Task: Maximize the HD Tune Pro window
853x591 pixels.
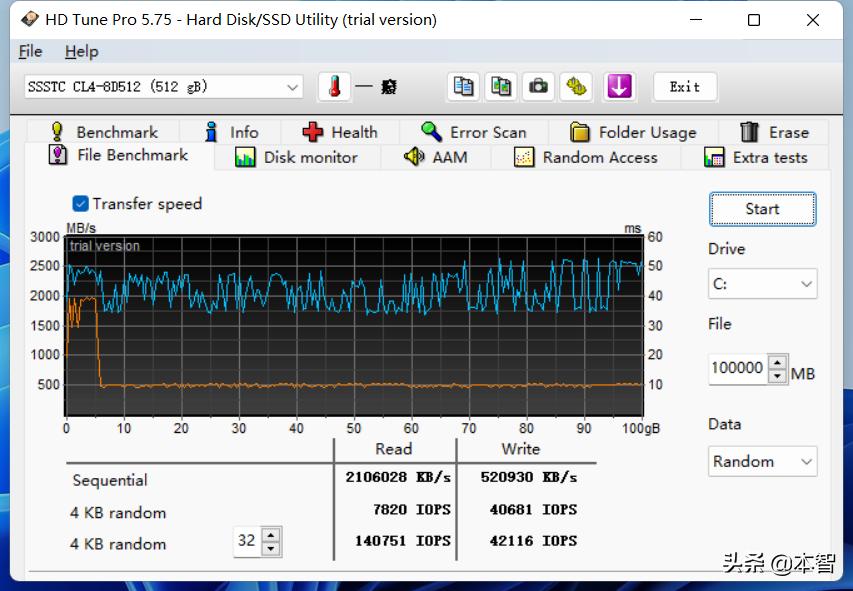Action: pyautogui.click(x=753, y=20)
